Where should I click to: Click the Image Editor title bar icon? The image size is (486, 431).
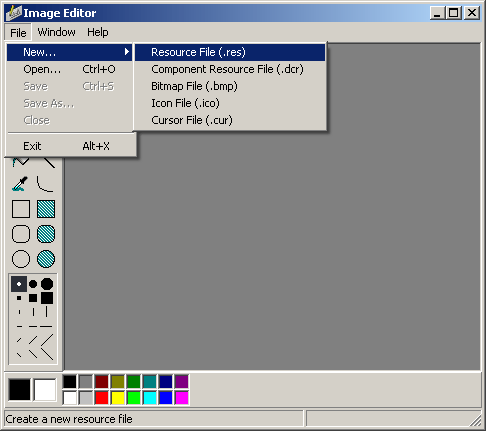(x=13, y=13)
